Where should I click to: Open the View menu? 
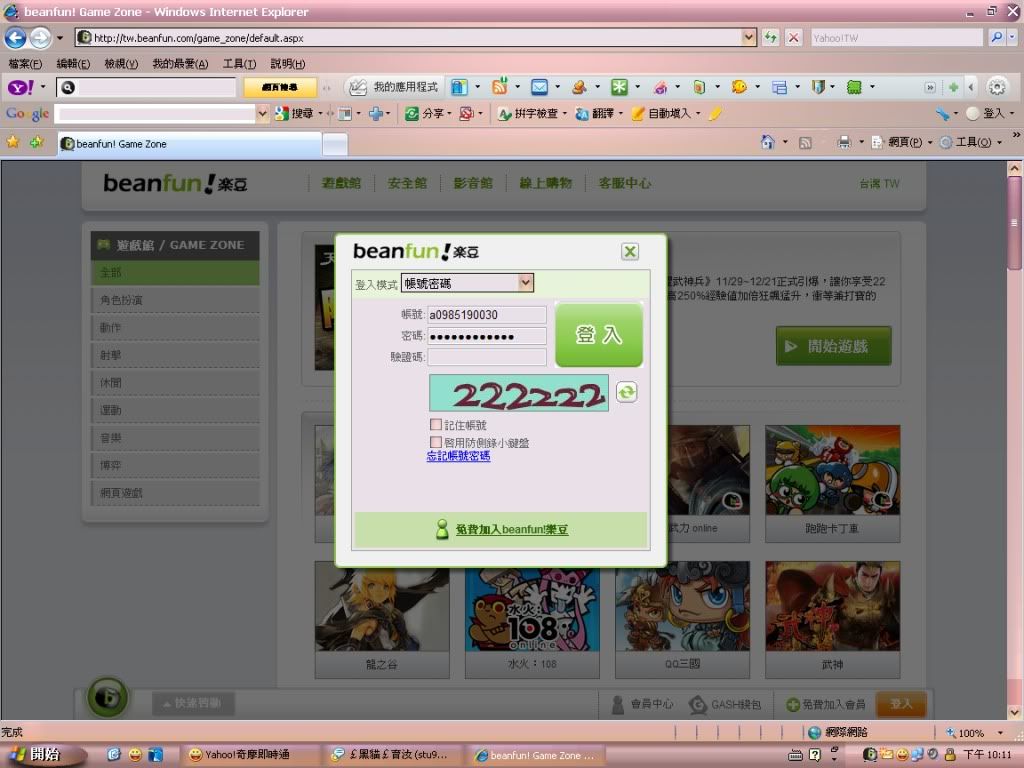pos(121,63)
